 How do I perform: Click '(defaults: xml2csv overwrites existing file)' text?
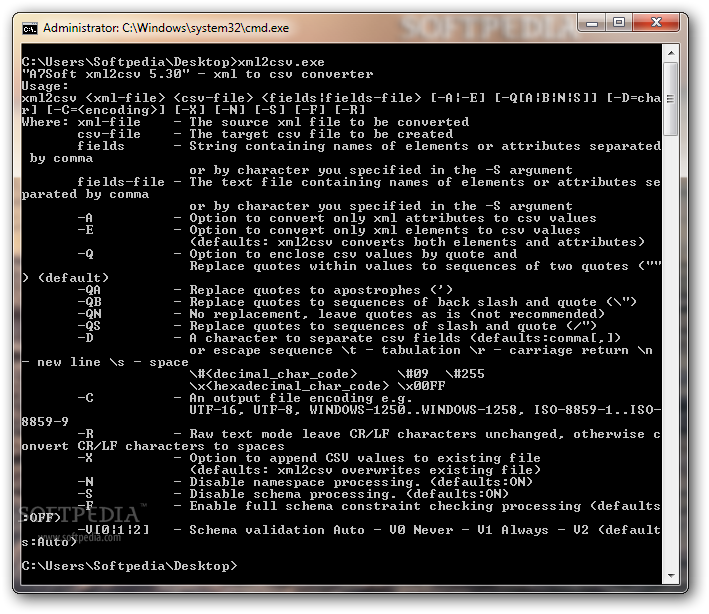coord(365,470)
